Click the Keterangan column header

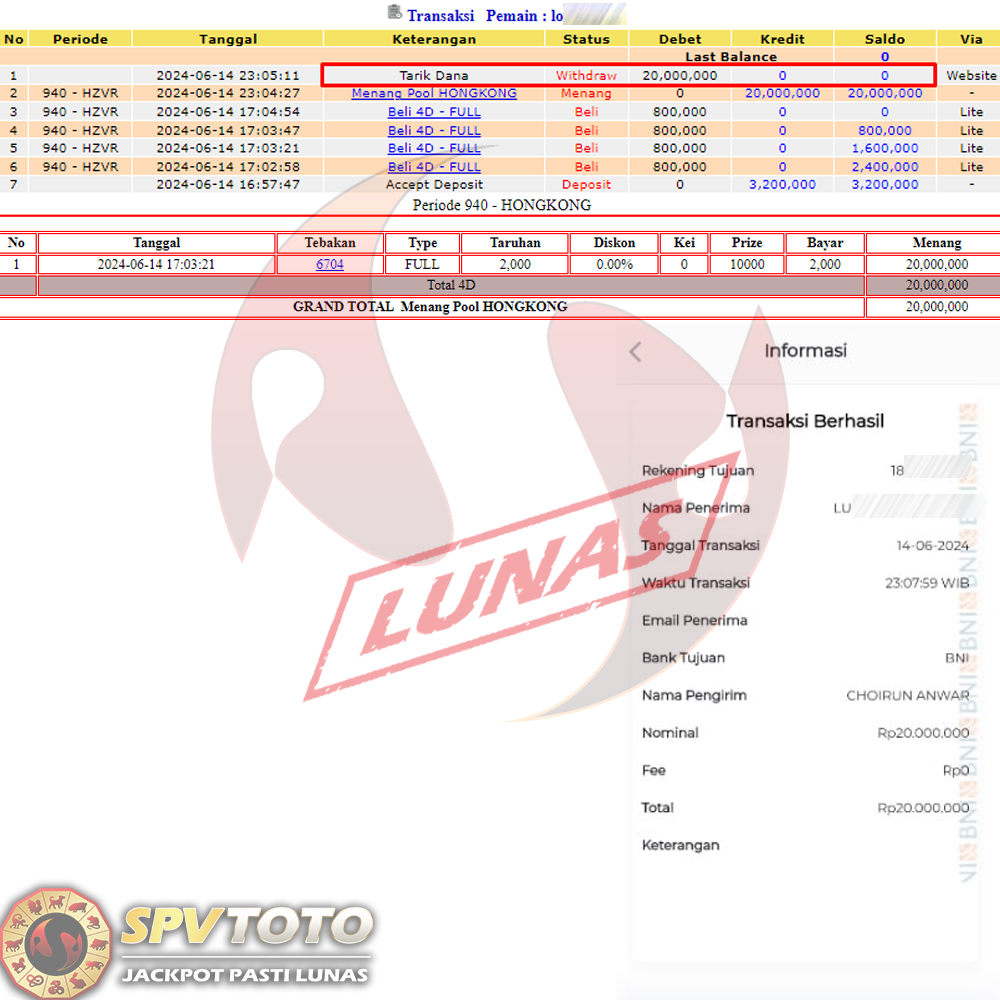[434, 39]
